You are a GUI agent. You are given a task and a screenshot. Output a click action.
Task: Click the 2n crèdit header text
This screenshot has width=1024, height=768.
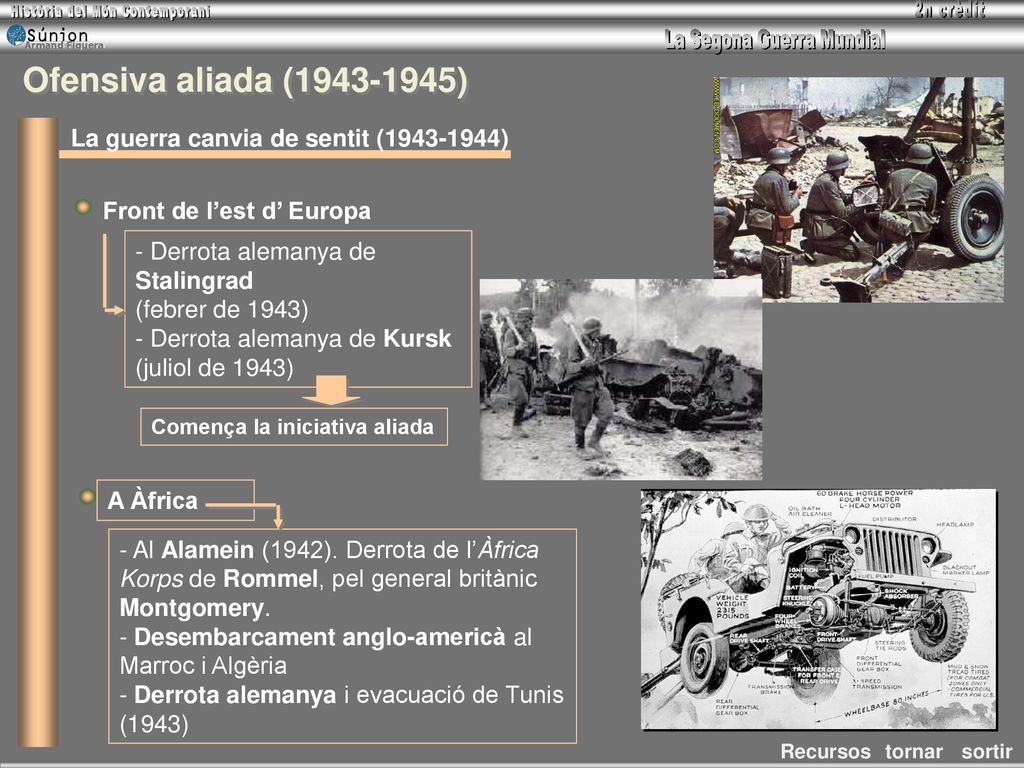(950, 10)
